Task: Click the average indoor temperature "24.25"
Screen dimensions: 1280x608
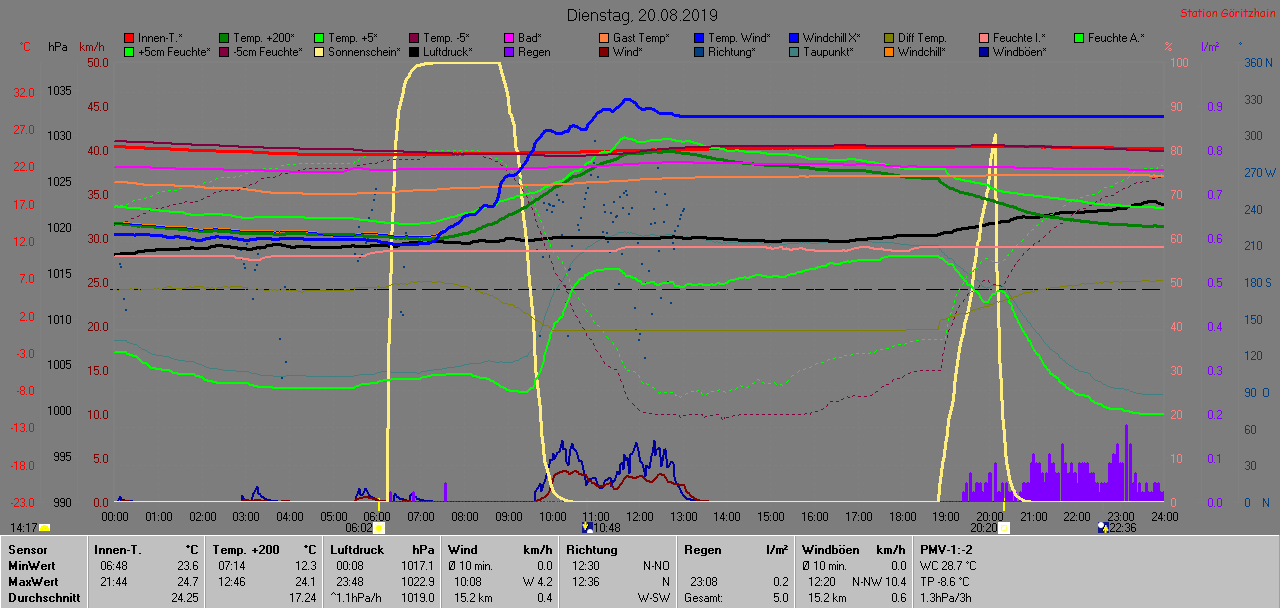Action: point(185,598)
